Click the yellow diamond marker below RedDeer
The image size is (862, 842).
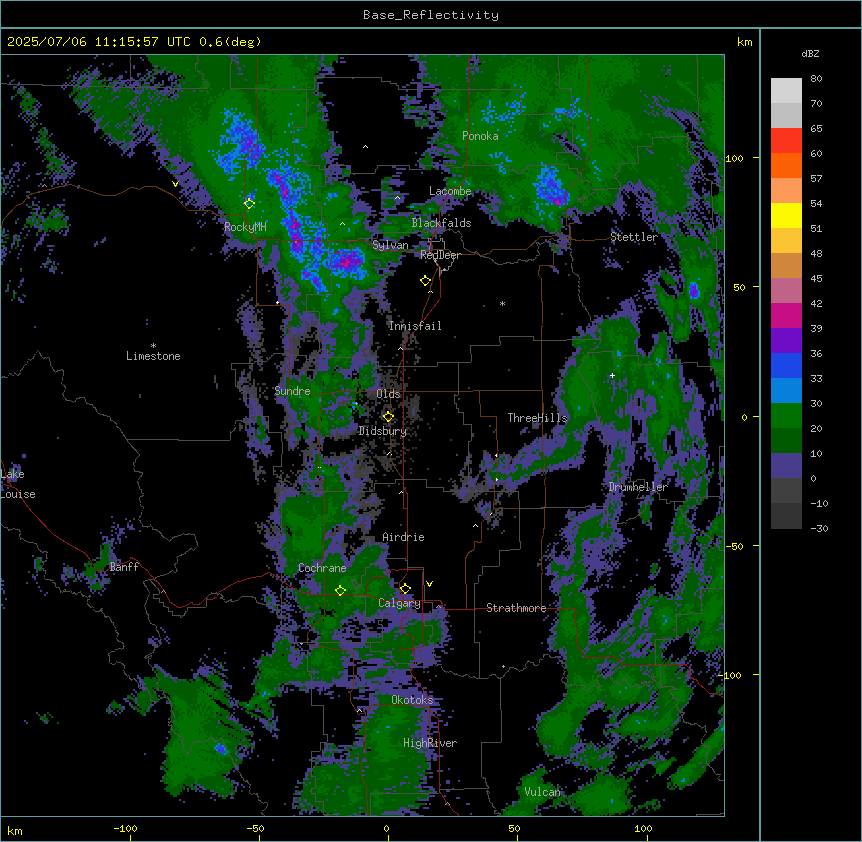[x=426, y=281]
